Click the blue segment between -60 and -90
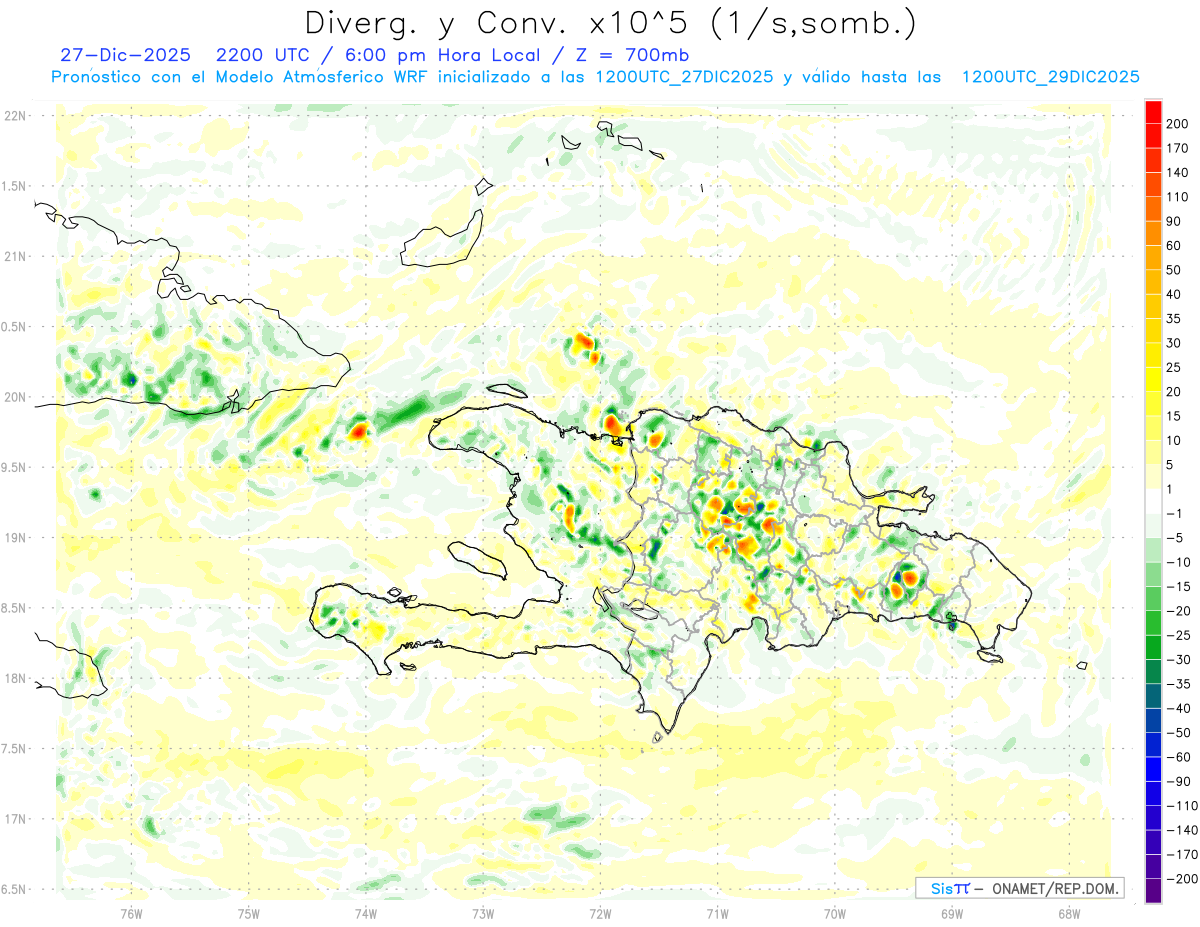 tap(1154, 768)
